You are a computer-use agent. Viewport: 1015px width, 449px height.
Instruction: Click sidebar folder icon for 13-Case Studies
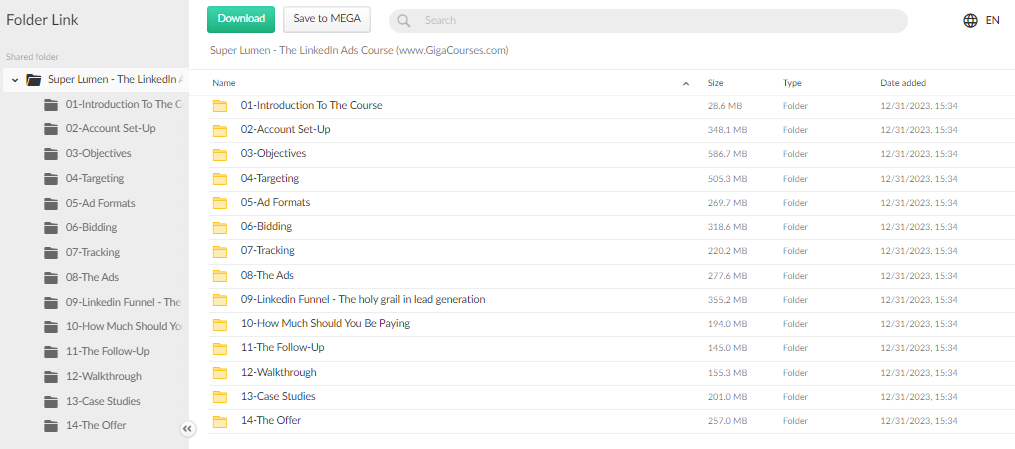pos(52,401)
